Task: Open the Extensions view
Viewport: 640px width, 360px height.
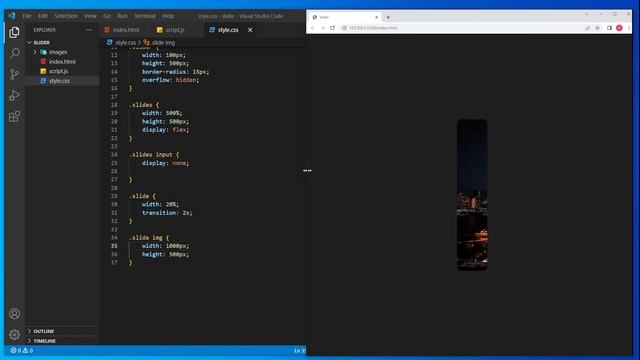Action: pos(14,117)
